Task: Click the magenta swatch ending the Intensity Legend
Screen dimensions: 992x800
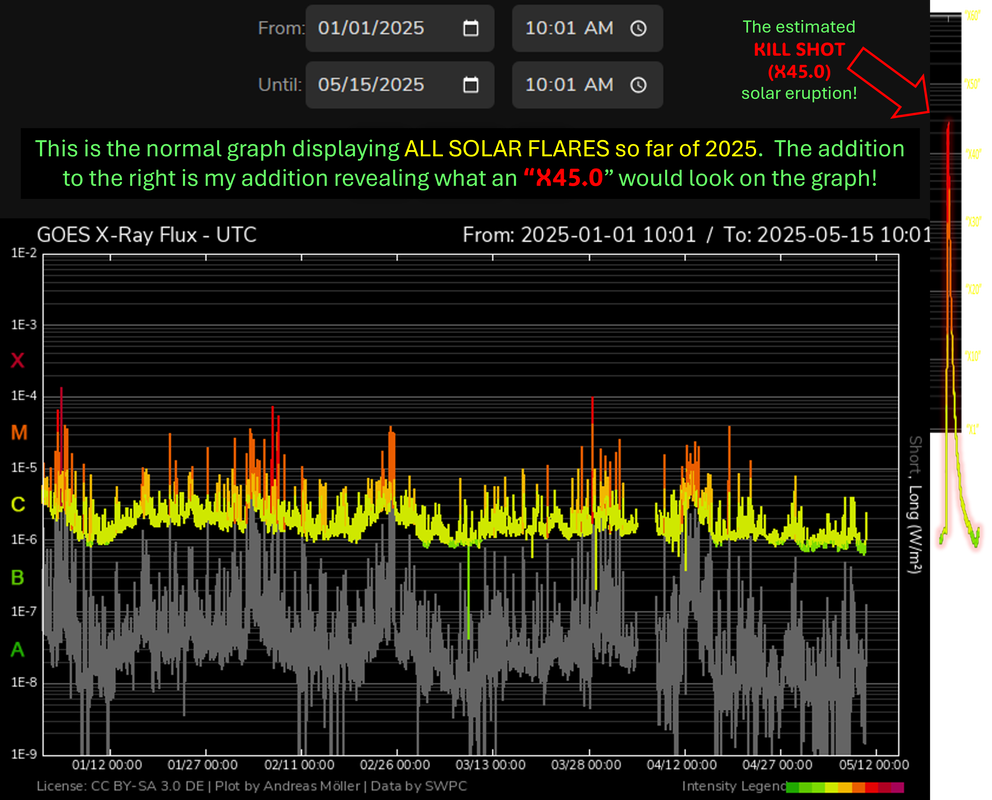Action: pos(897,787)
